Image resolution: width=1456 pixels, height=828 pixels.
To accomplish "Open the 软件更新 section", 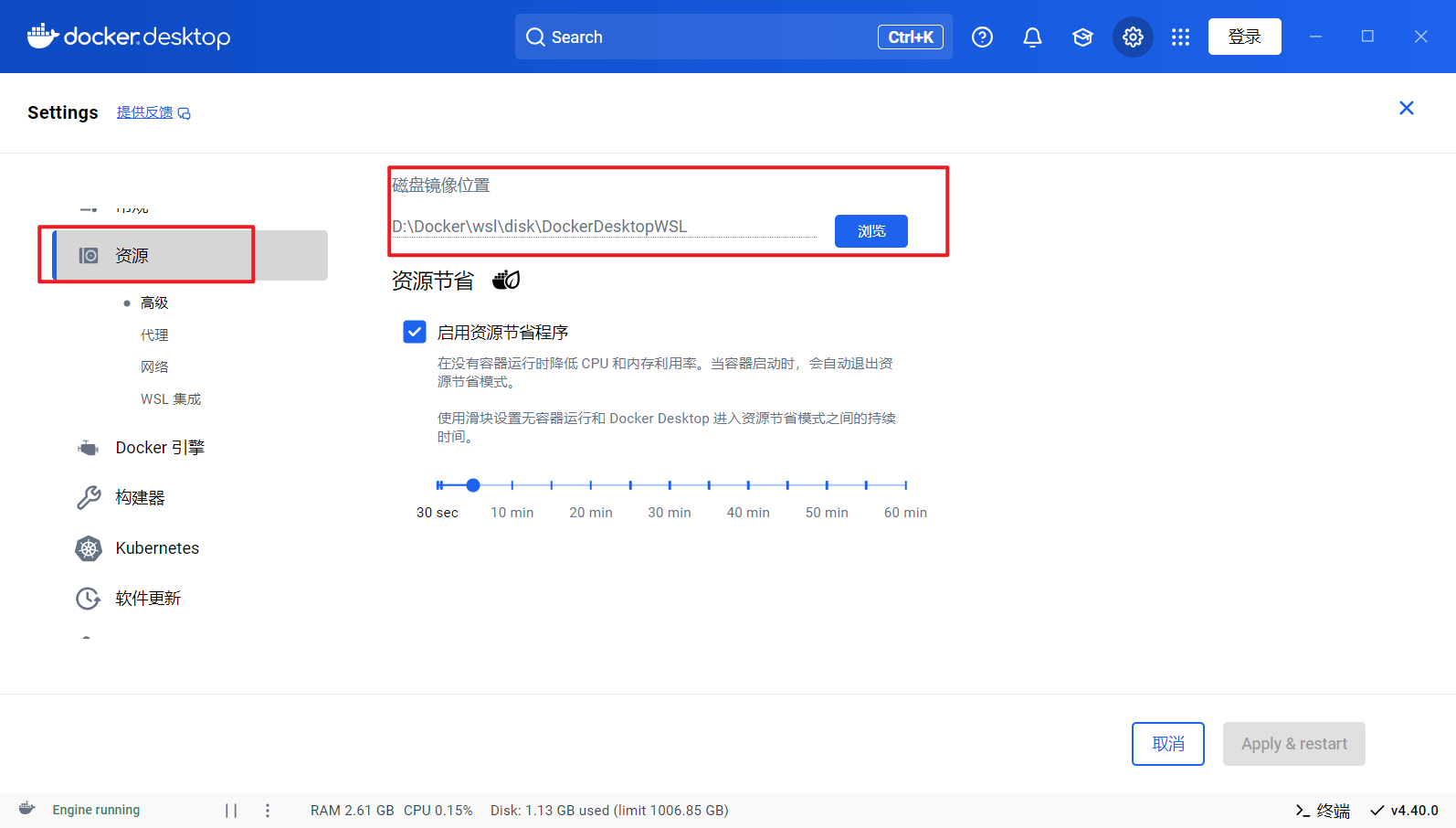I will [x=148, y=598].
